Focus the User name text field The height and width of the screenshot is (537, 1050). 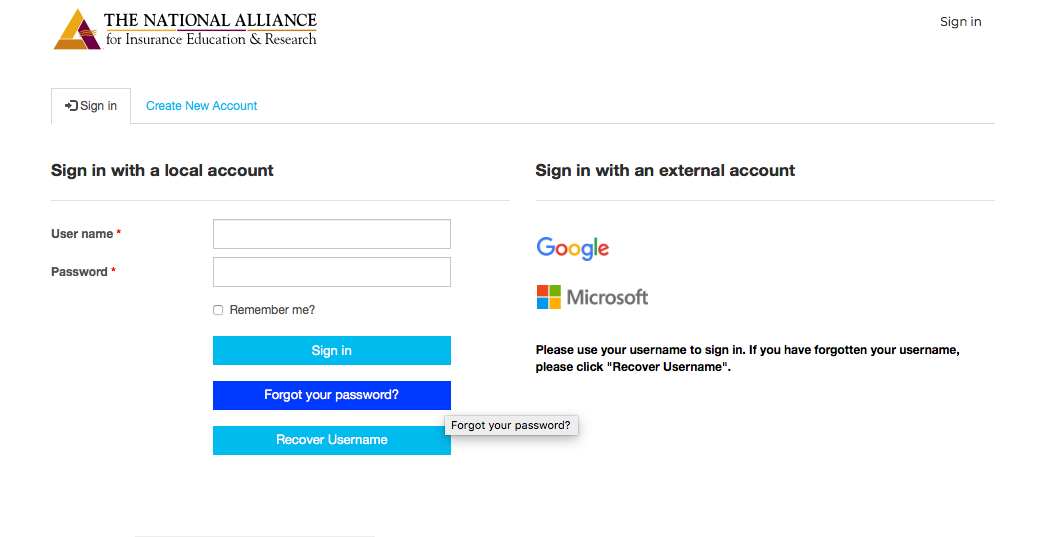(x=331, y=234)
